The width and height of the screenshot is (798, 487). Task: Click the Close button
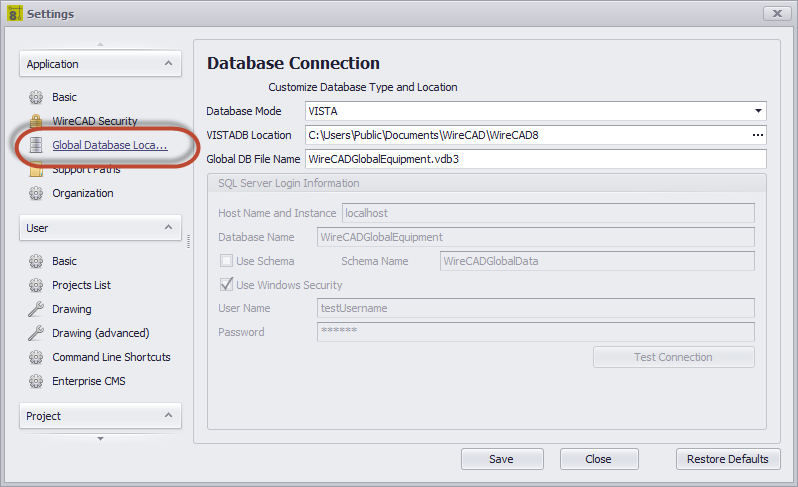coord(599,459)
